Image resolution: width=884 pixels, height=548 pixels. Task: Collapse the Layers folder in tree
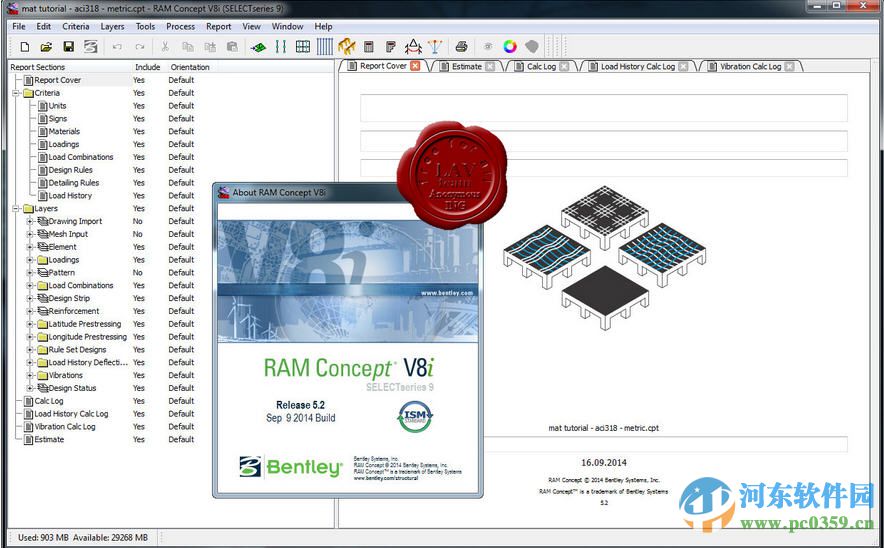pos(16,209)
